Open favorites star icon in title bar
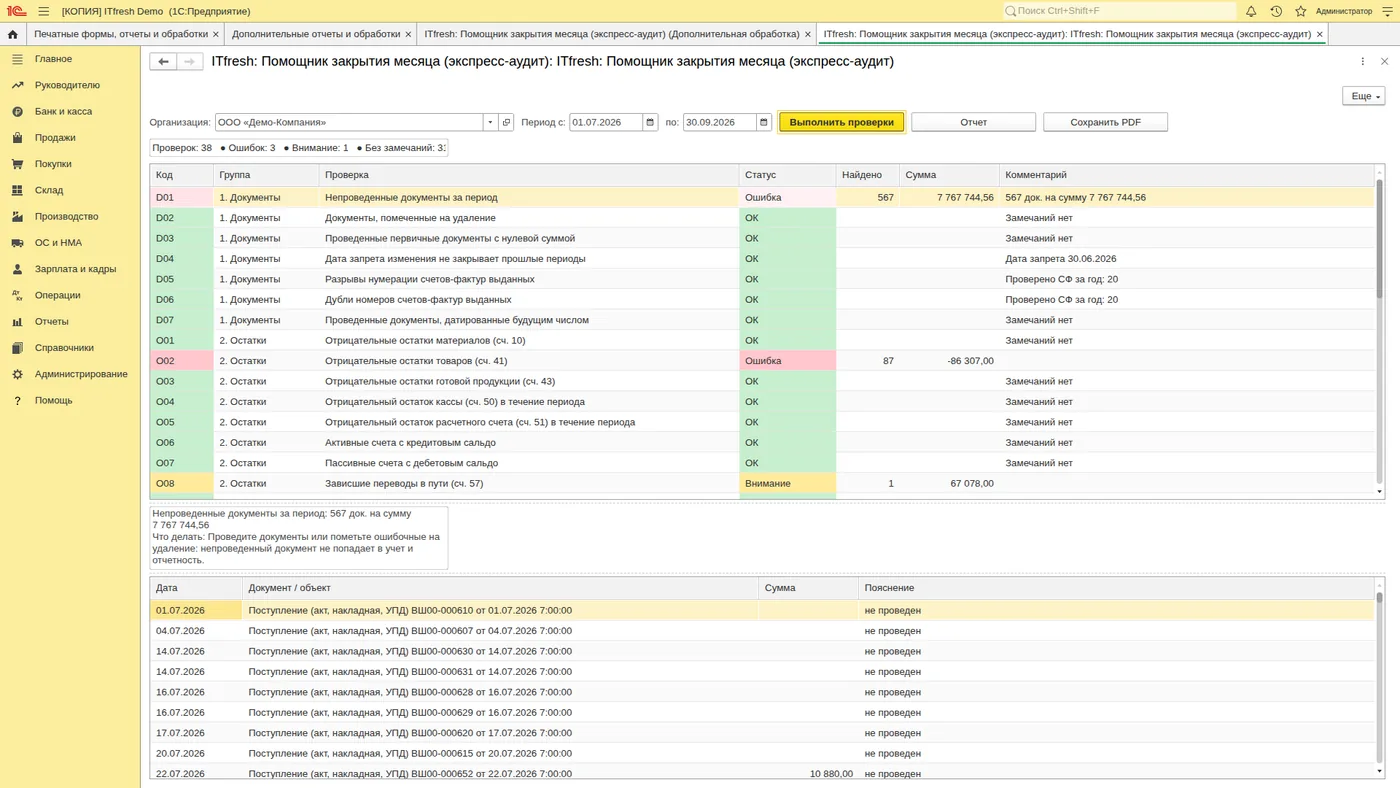1400x788 pixels. coord(1301,11)
